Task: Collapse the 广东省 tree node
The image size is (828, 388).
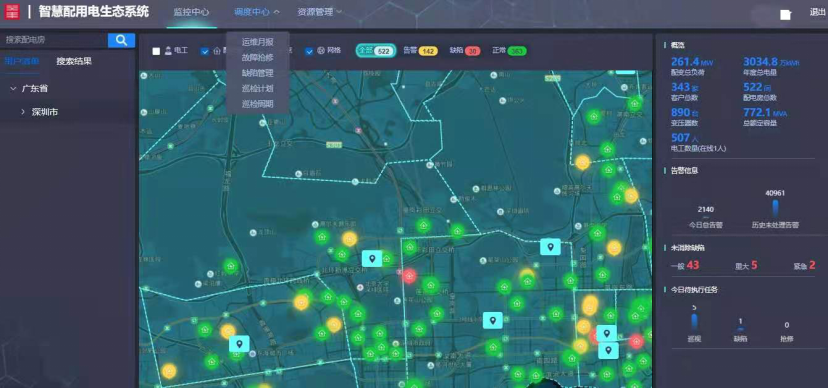Action: 13,89
